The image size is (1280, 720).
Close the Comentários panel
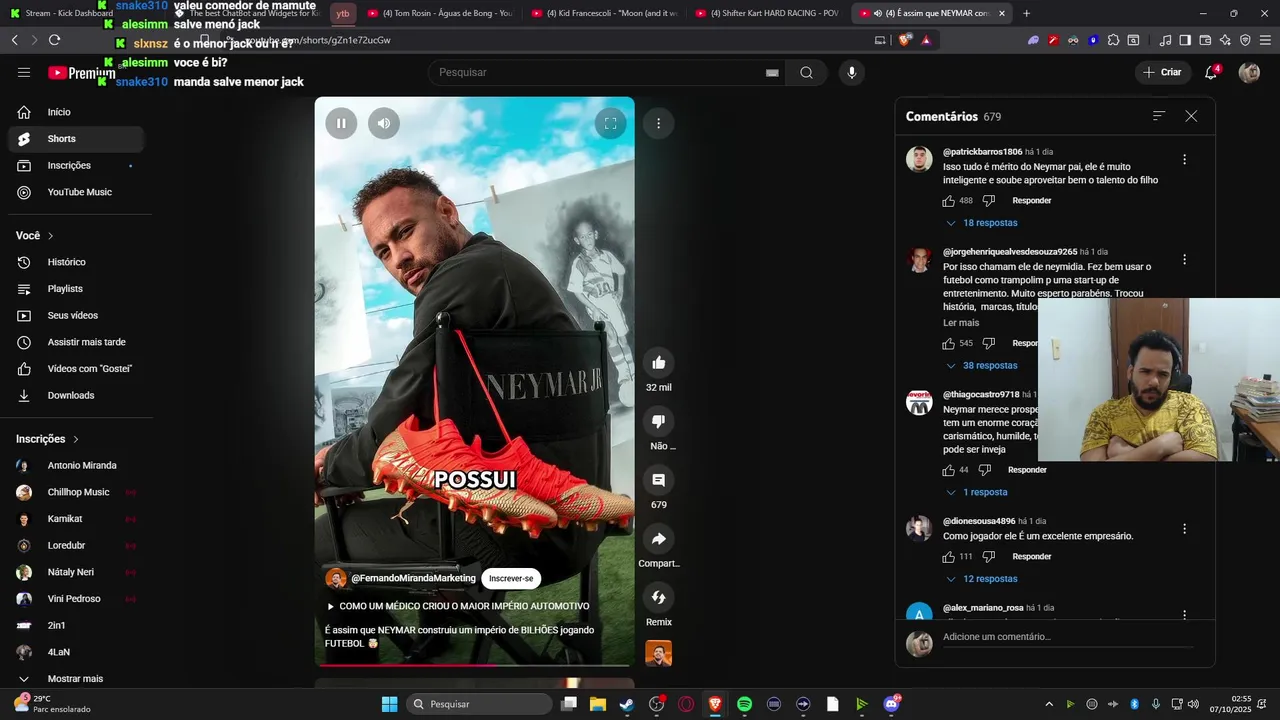pos(1191,116)
